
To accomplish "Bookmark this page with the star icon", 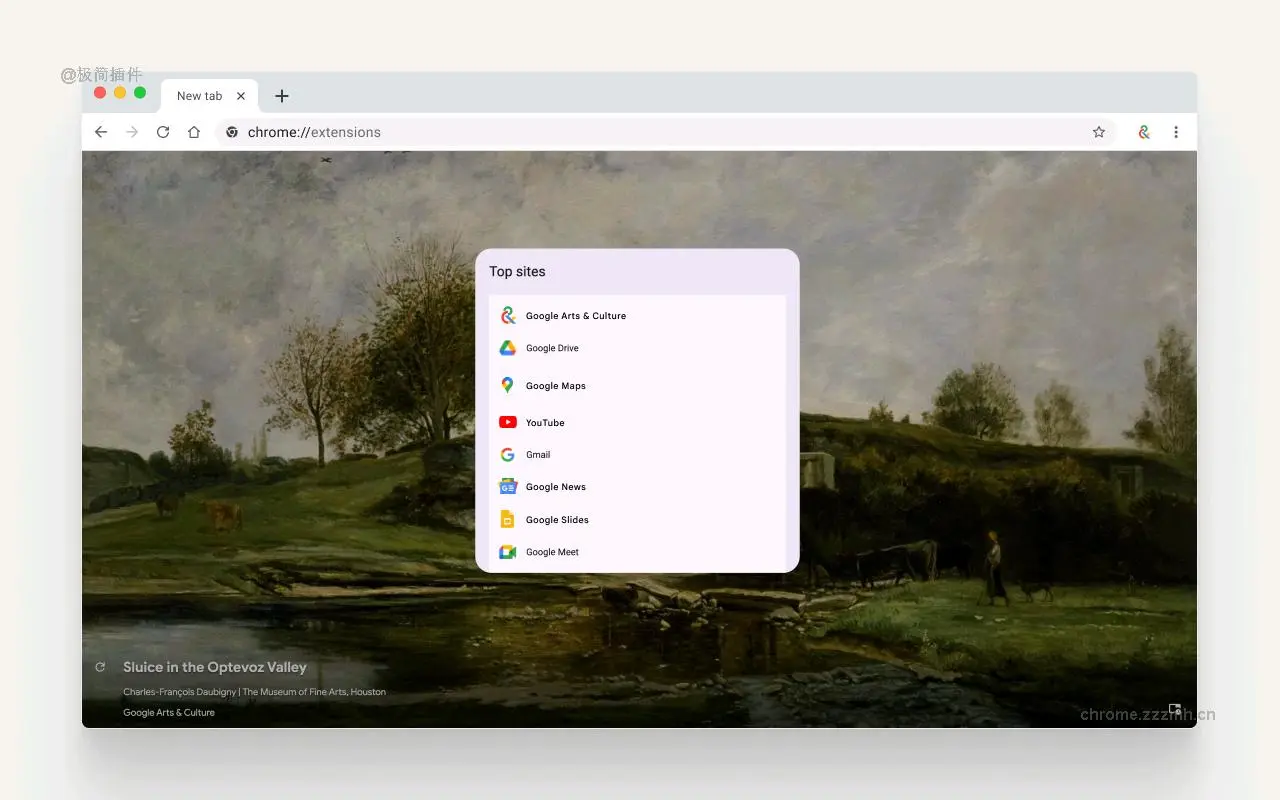I will pos(1099,131).
